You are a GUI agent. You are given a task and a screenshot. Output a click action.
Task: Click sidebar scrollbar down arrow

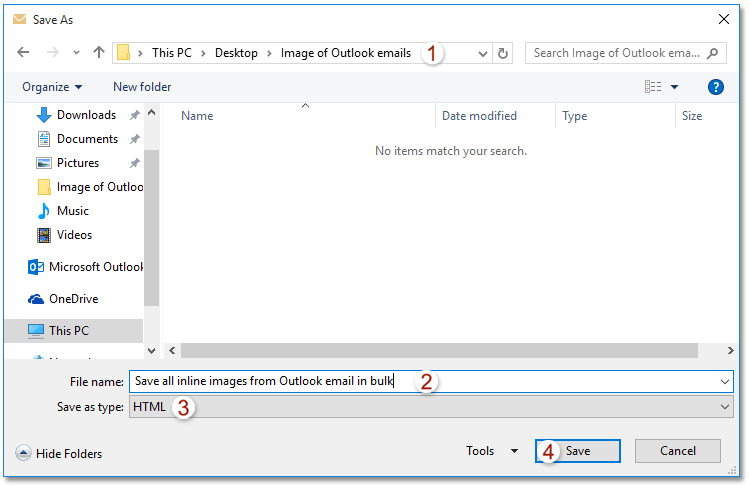(151, 351)
